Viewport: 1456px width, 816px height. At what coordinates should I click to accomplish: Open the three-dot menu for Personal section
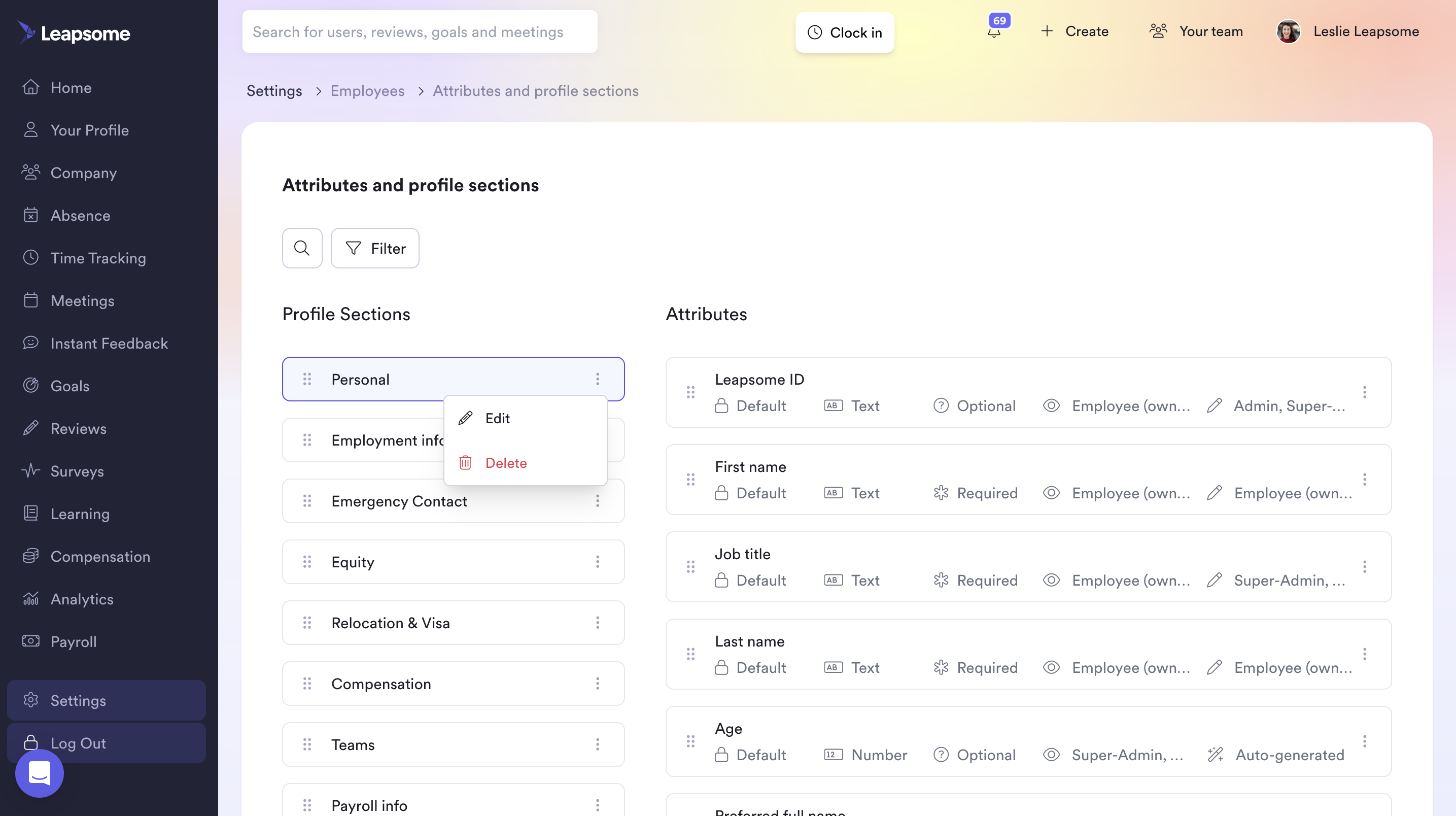598,379
